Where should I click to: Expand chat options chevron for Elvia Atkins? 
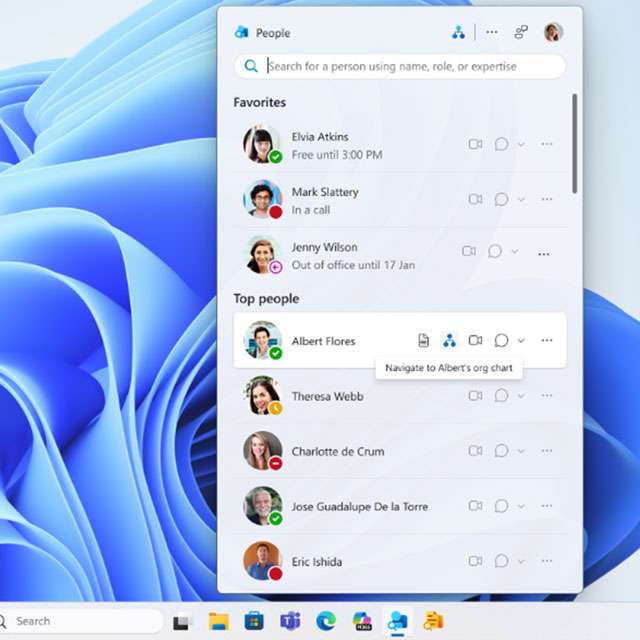tap(521, 144)
